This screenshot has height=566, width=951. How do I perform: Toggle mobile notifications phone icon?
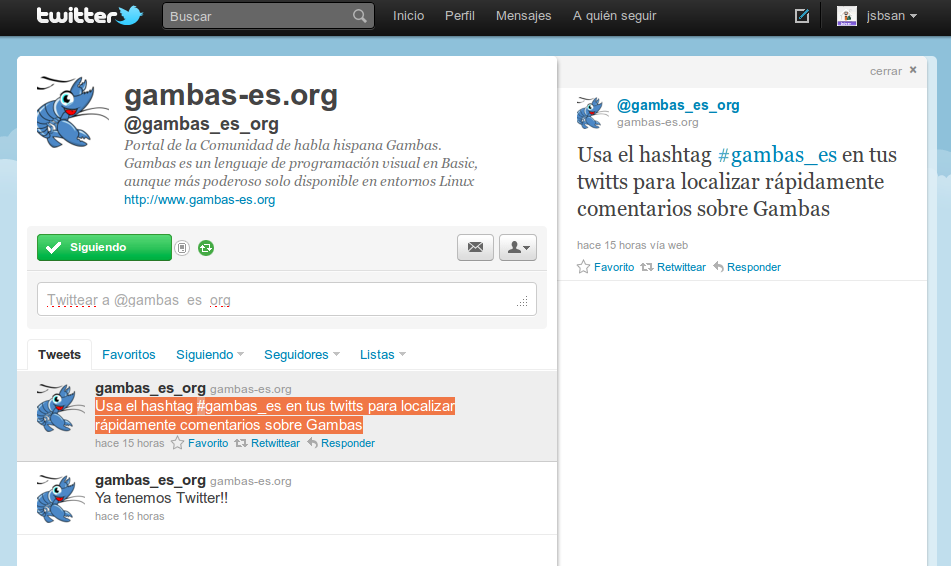click(182, 248)
